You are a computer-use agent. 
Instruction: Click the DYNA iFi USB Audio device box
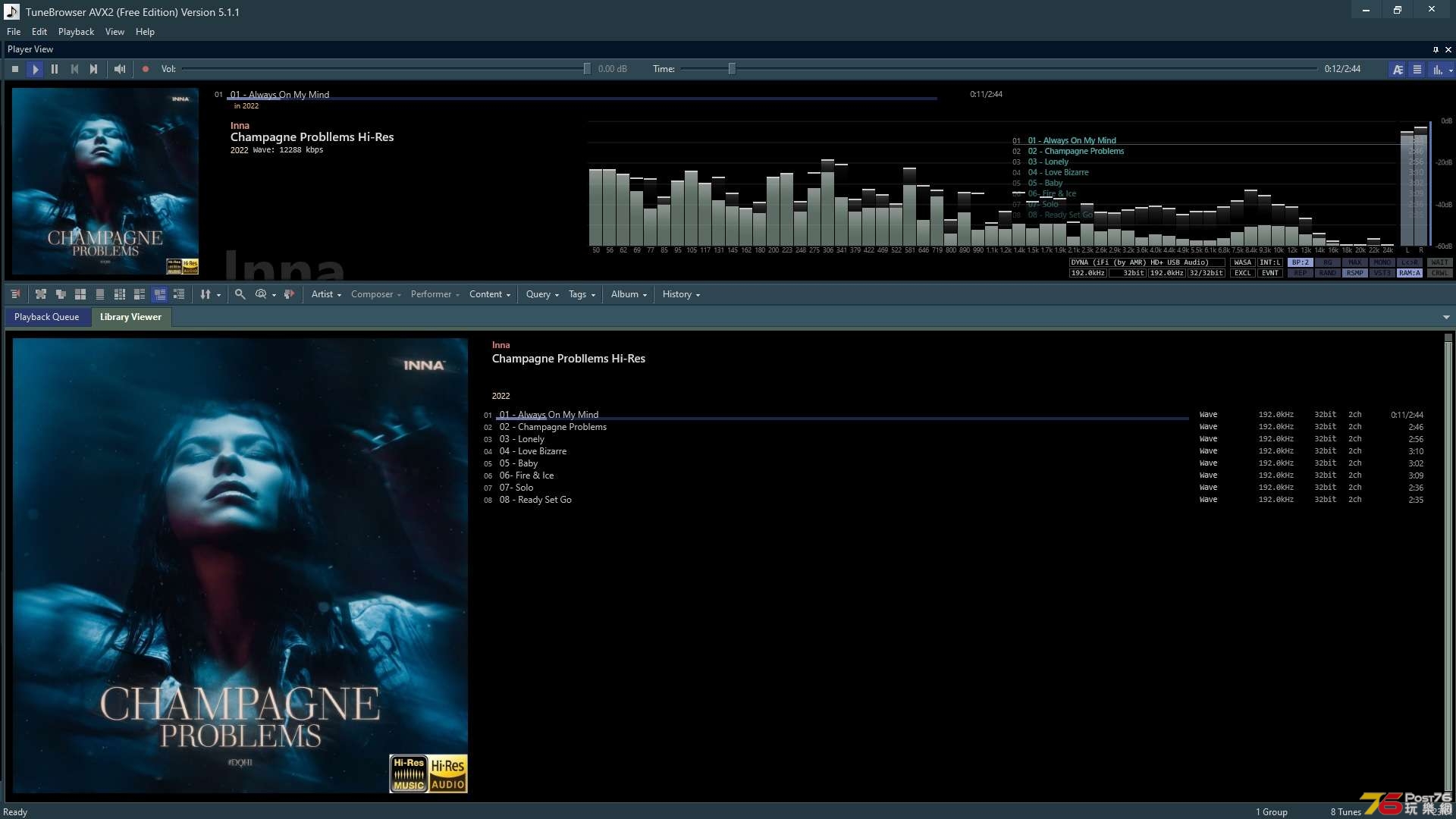1147,262
